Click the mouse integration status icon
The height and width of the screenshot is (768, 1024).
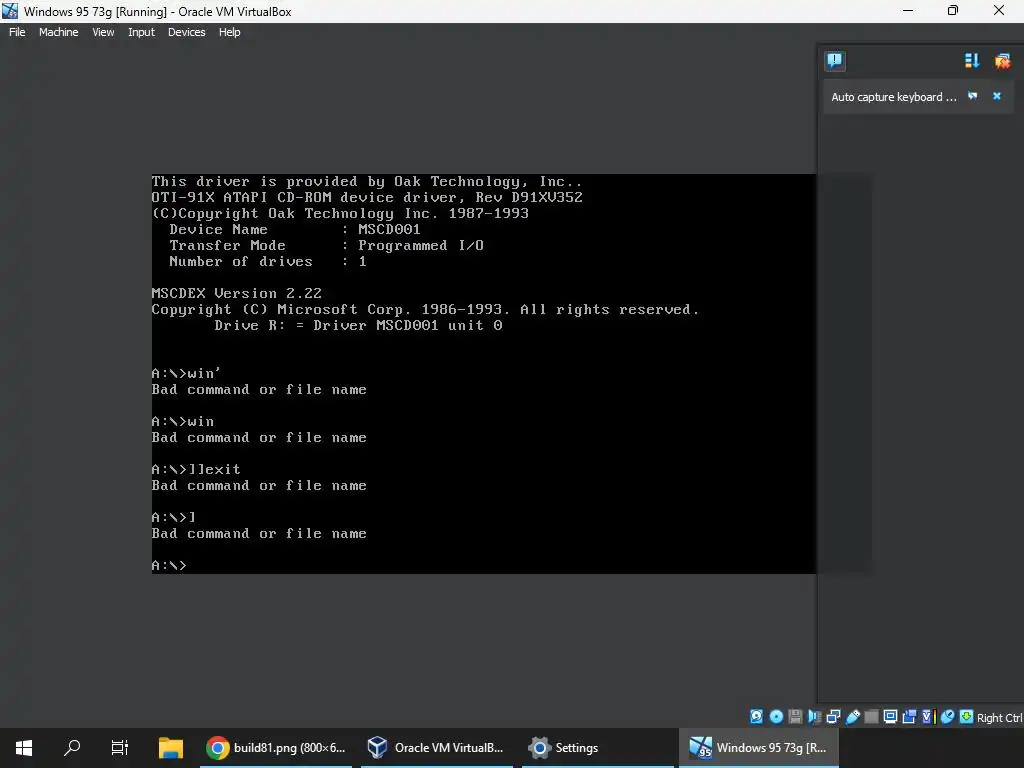pos(947,716)
